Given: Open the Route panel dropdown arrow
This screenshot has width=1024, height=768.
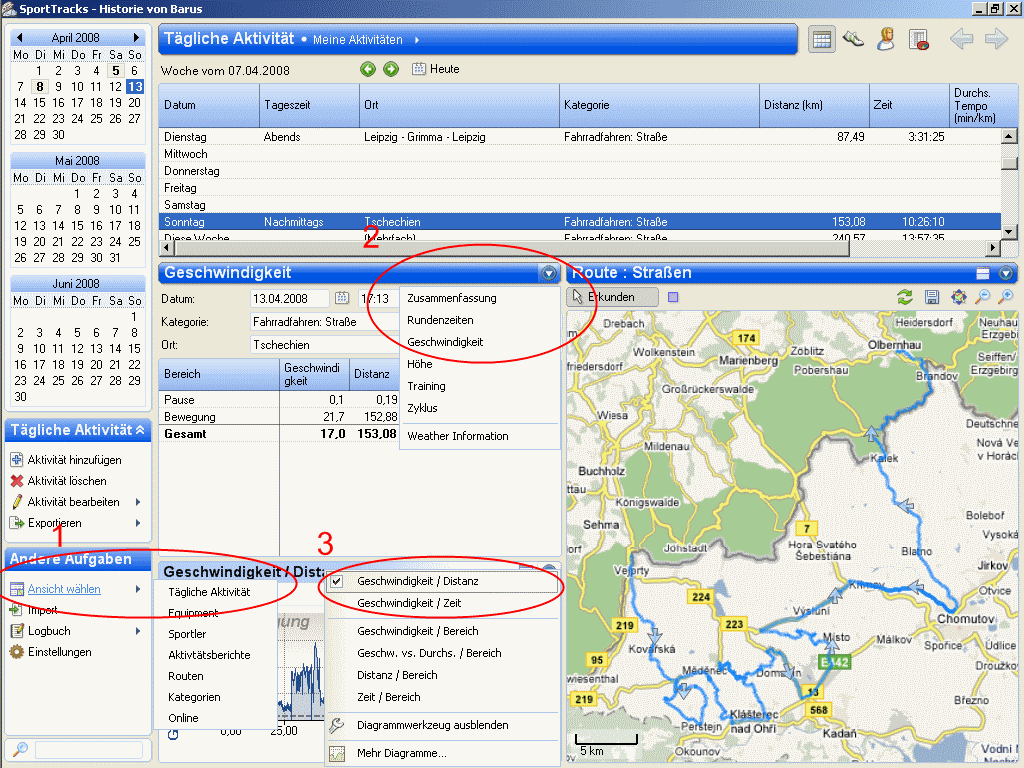Looking at the screenshot, I should (x=1006, y=273).
